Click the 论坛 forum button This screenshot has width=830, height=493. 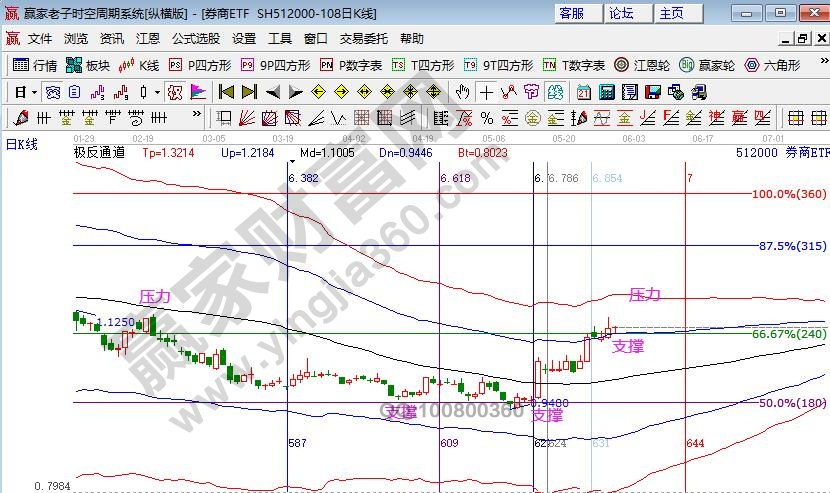point(622,13)
